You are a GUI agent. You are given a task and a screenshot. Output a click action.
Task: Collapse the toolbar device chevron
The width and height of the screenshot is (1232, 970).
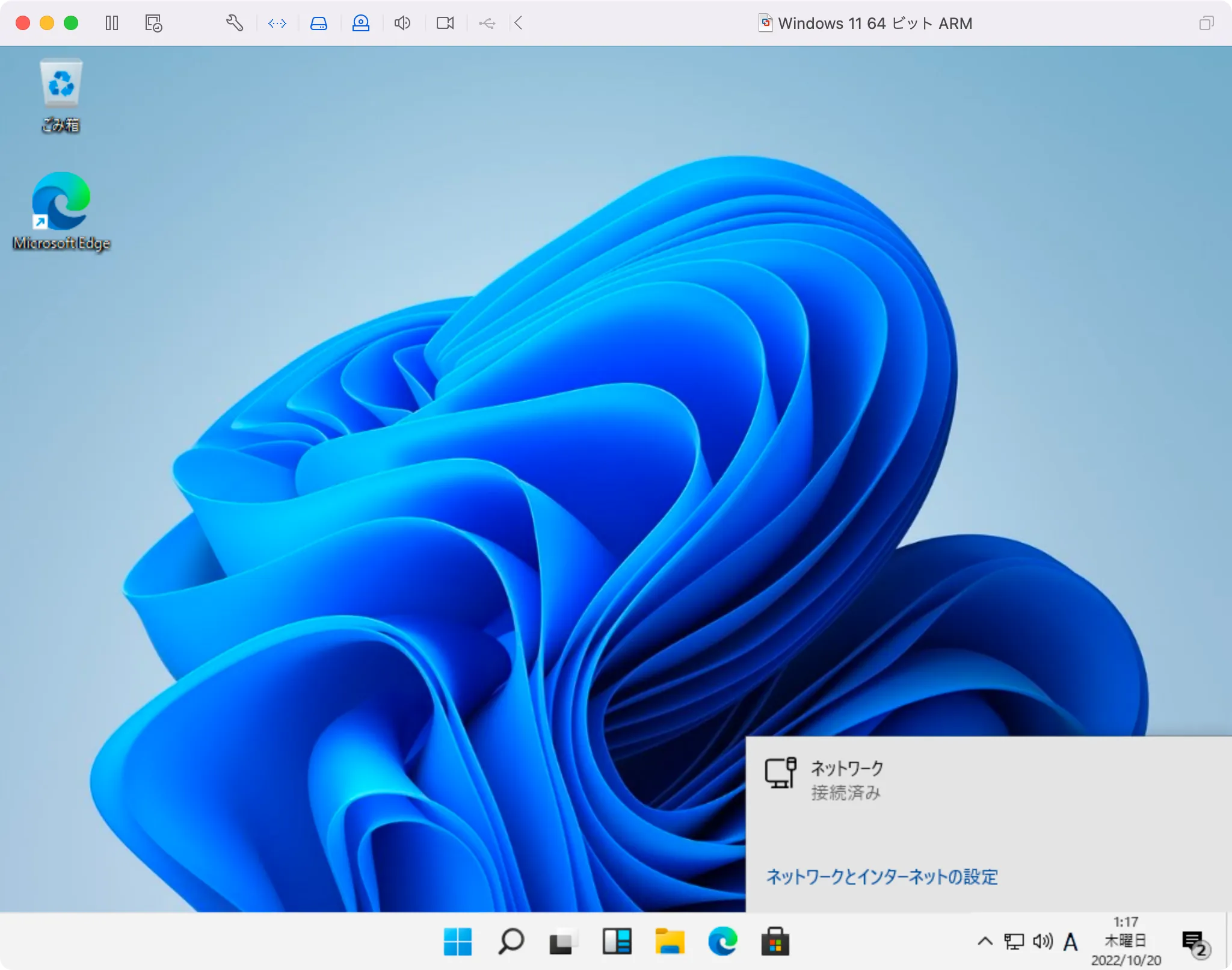coord(519,23)
